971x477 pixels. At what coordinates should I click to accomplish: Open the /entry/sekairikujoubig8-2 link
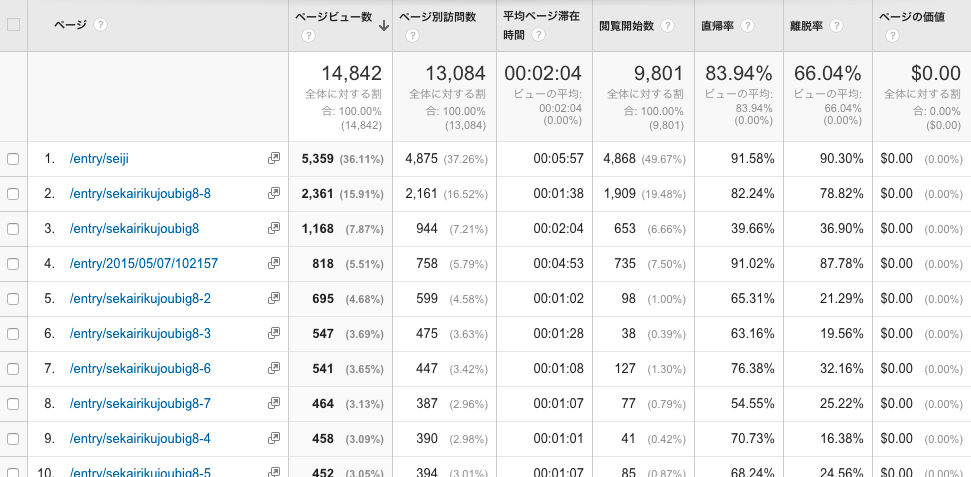(x=140, y=299)
